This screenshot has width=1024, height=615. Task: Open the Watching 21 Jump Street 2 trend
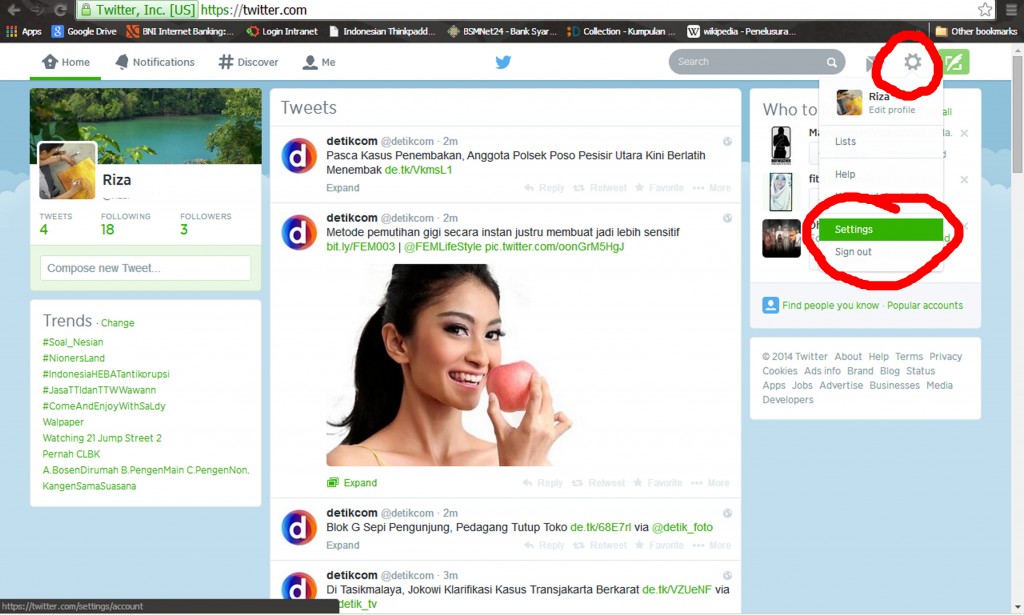(x=102, y=438)
